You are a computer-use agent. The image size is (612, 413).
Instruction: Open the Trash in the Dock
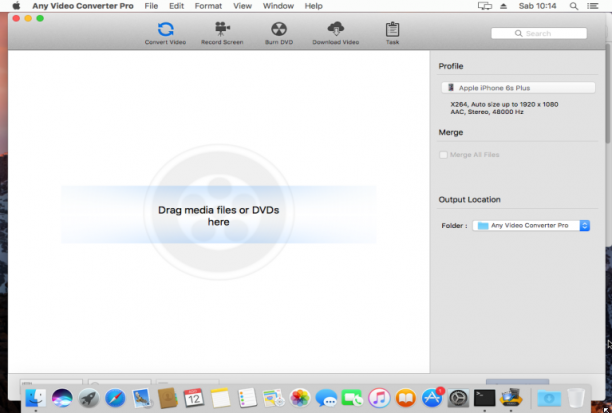pos(575,399)
